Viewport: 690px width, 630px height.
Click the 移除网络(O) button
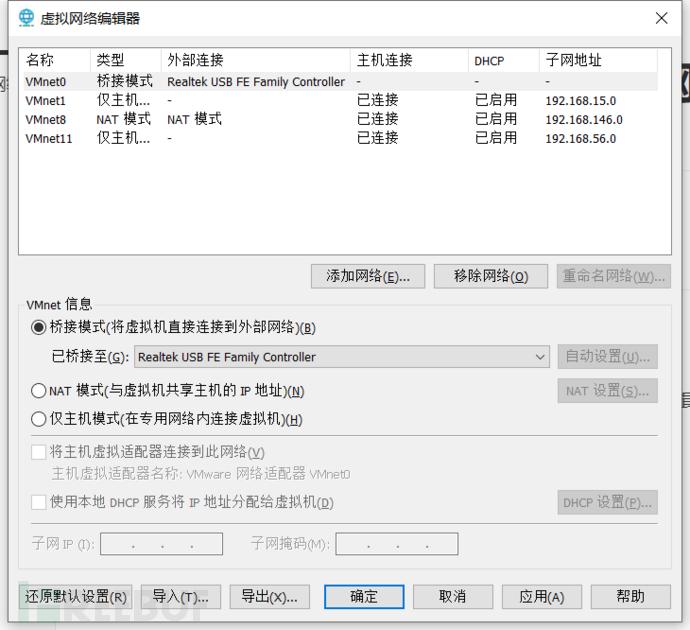coord(491,276)
